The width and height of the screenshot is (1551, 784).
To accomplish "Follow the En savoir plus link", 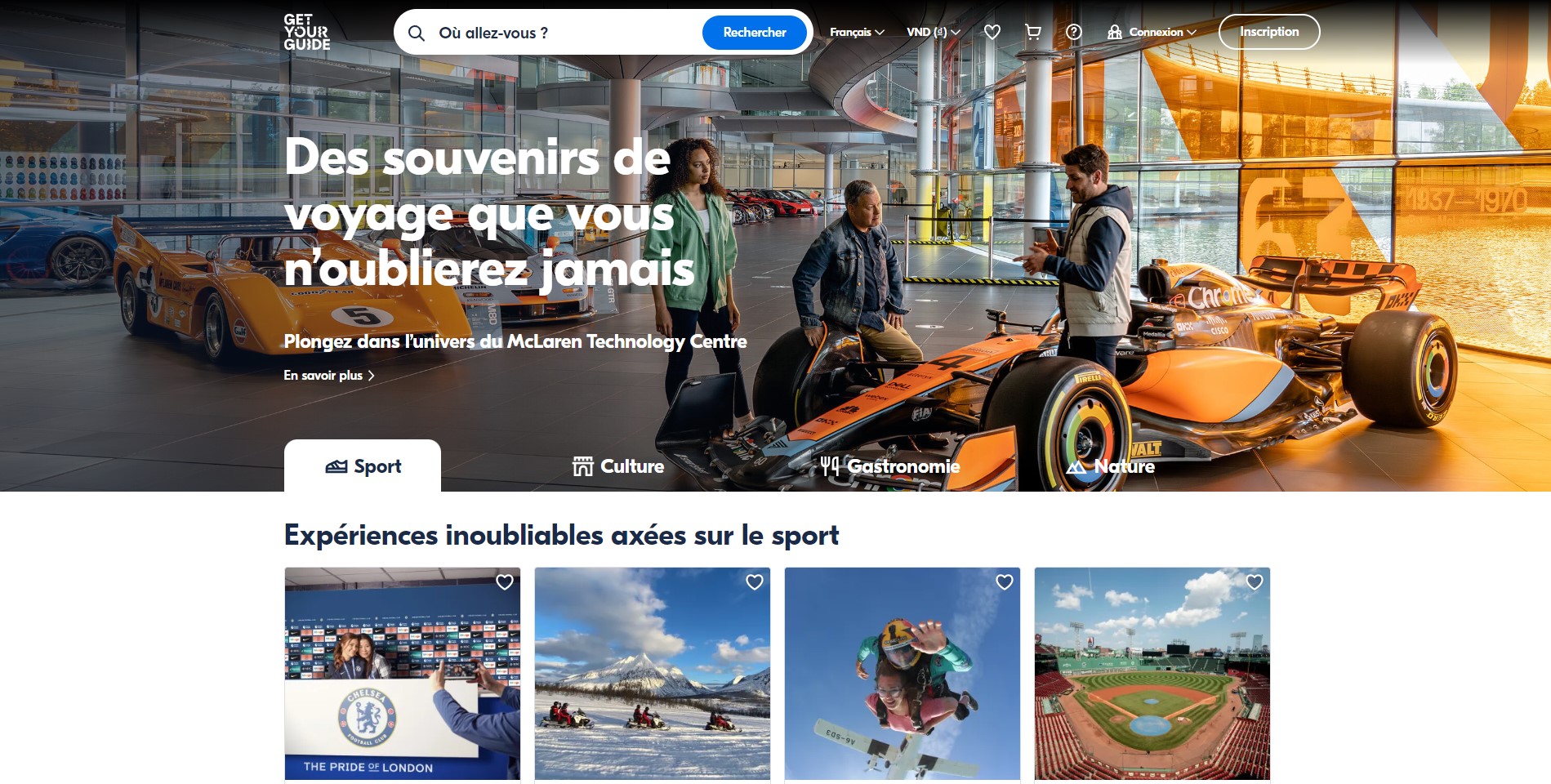I will [x=329, y=376].
